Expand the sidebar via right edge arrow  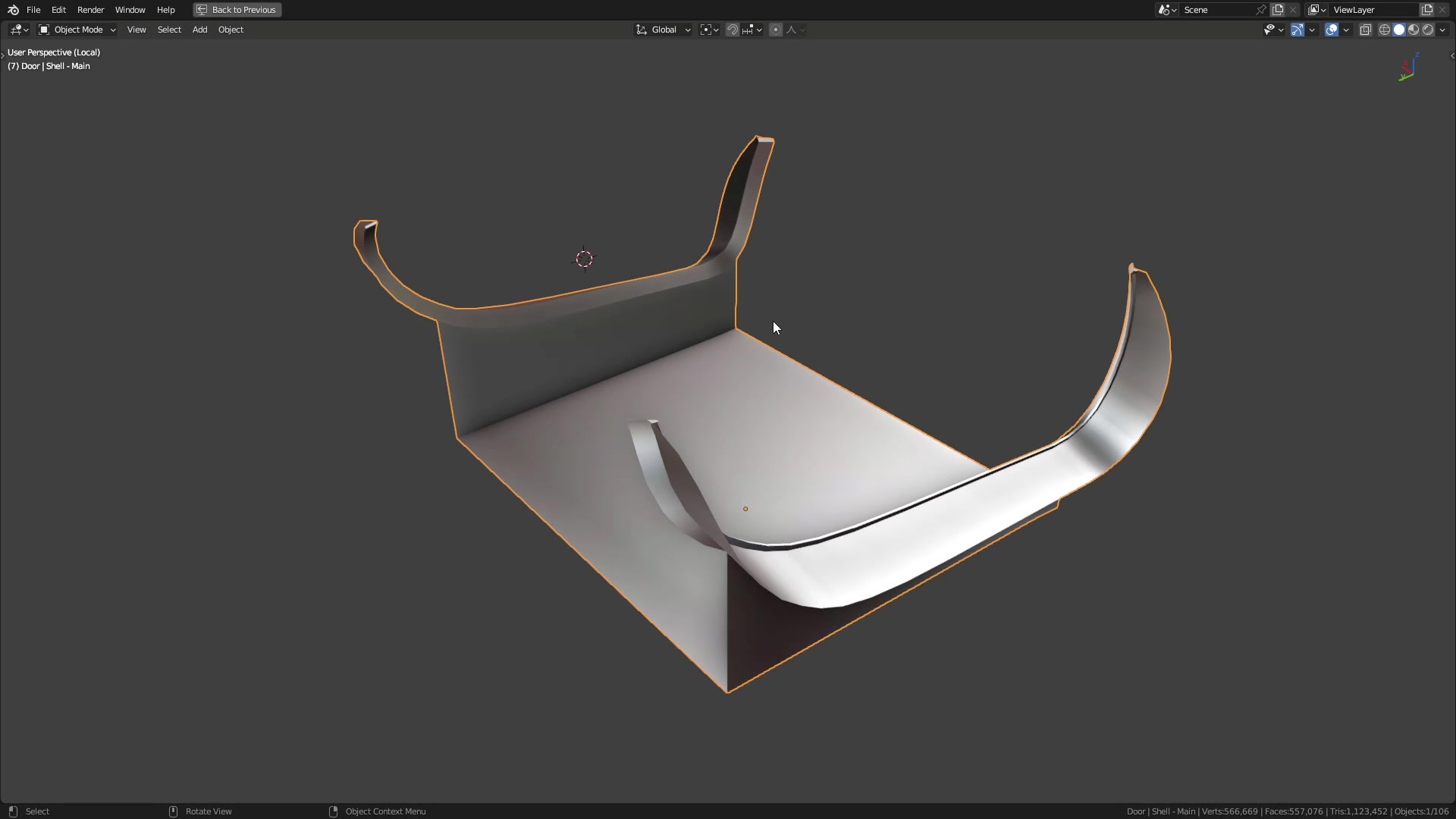coord(1451,55)
